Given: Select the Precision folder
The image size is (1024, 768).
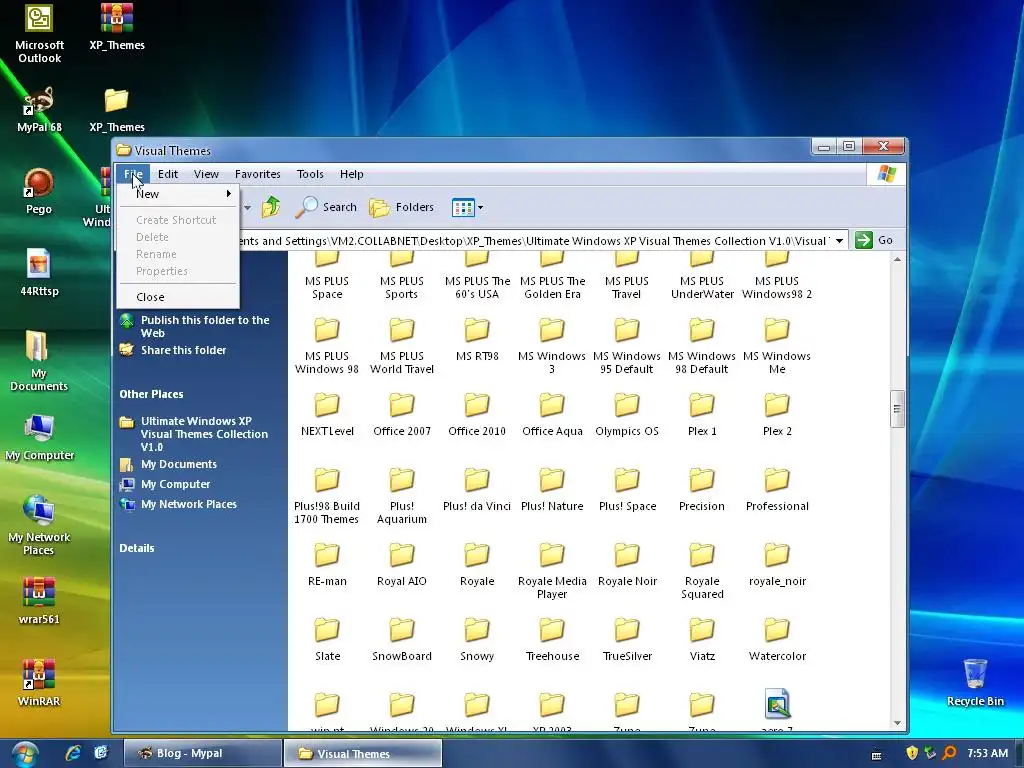Looking at the screenshot, I should pyautogui.click(x=702, y=490).
